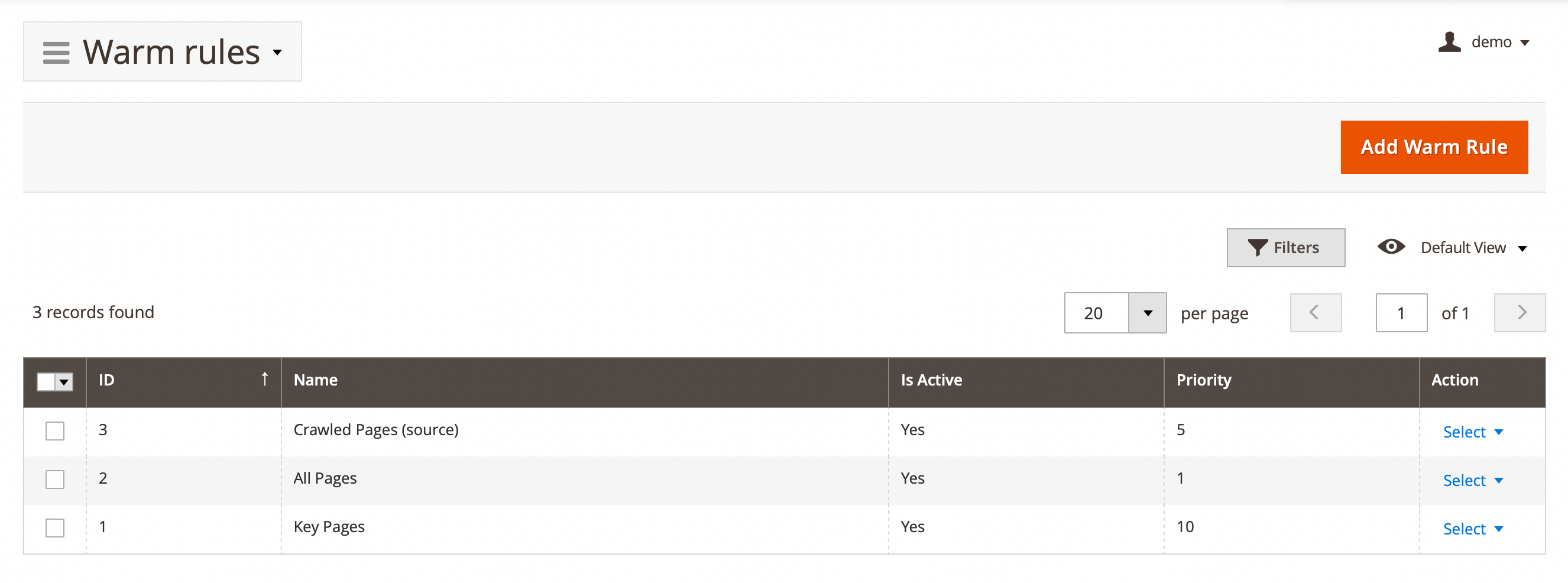This screenshot has width=1568, height=583.
Task: Open the select-all checkbox dropdown arrow
Action: [x=63, y=381]
